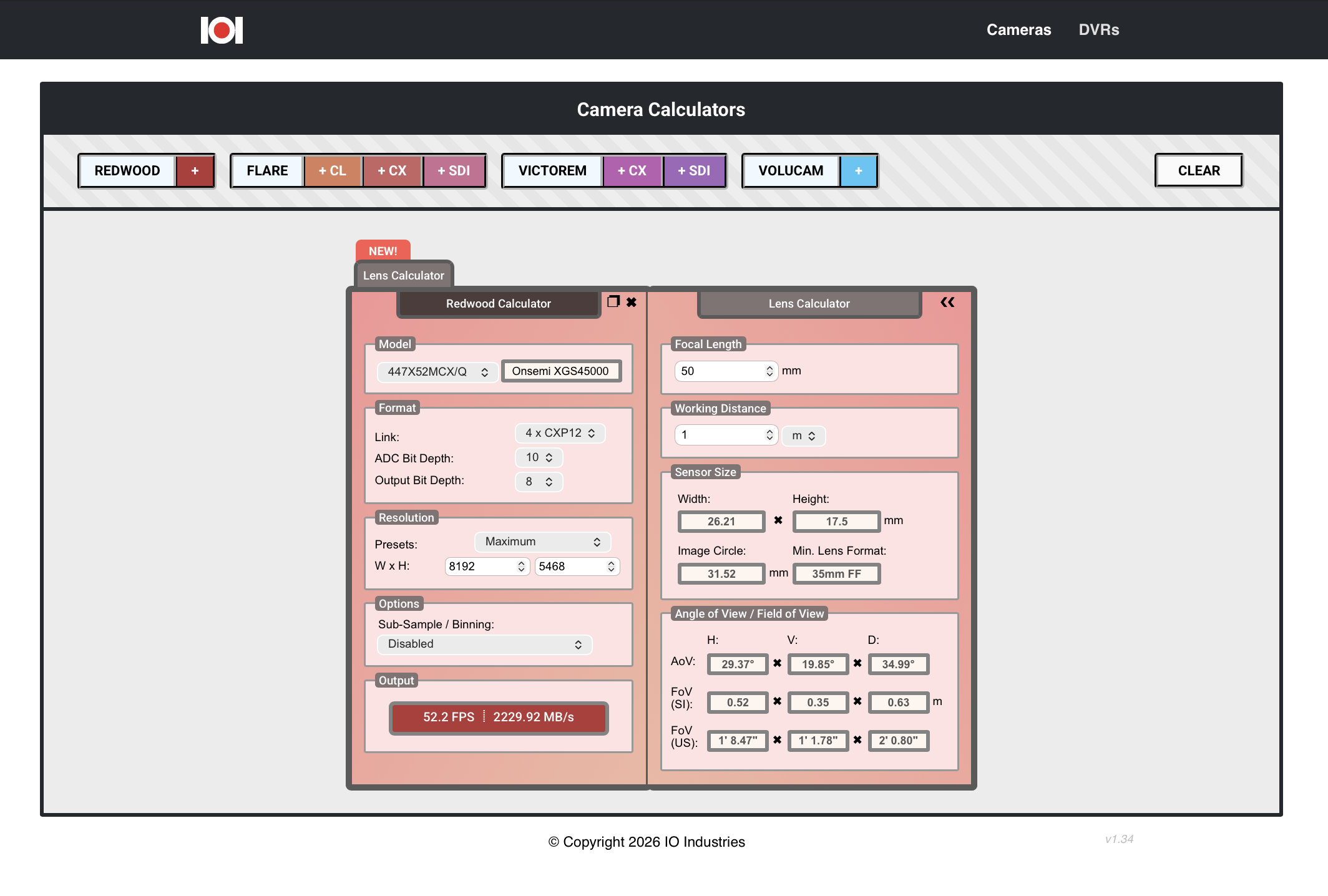Viewport: 1328px width, 896px height.
Task: Click the sensor Height value 17.5
Action: click(x=836, y=522)
